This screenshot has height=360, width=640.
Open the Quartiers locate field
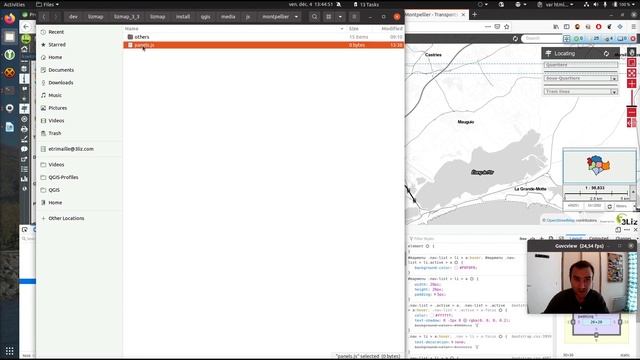[x=580, y=65]
